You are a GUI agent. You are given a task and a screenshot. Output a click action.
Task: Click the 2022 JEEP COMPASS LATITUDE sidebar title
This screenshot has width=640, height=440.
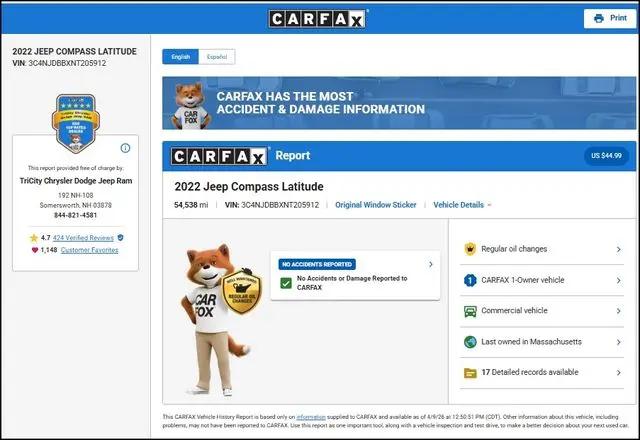tap(74, 51)
